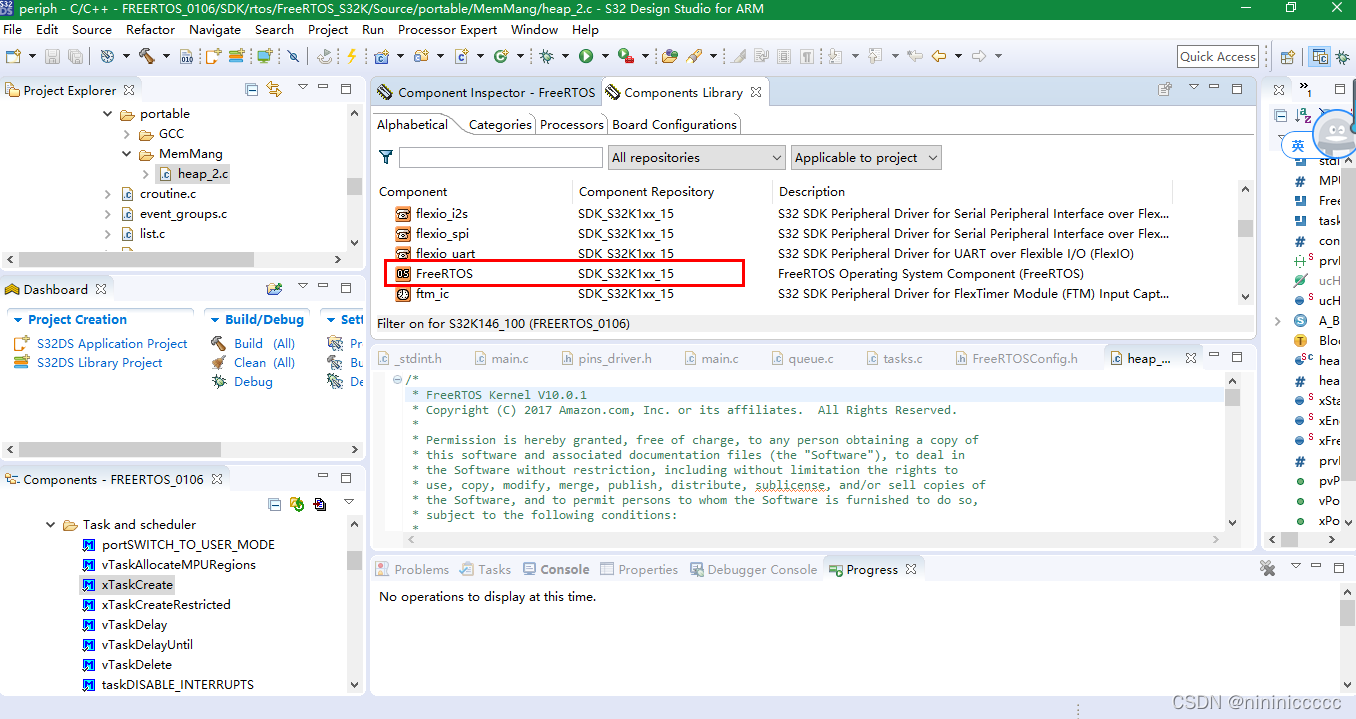Click Open Perspective icon beside Quick Access
The height and width of the screenshot is (719, 1356).
1288,57
